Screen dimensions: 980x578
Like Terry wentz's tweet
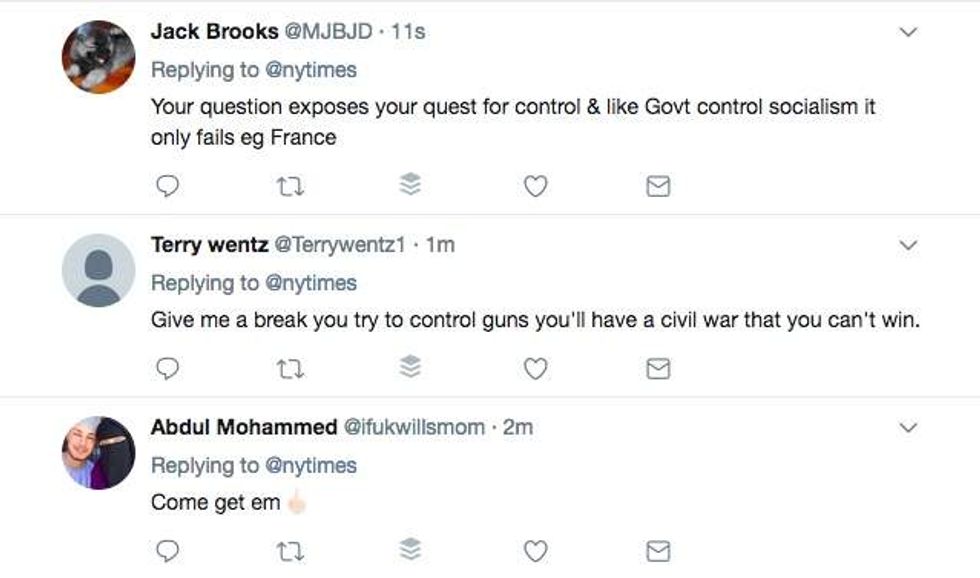[x=536, y=369]
